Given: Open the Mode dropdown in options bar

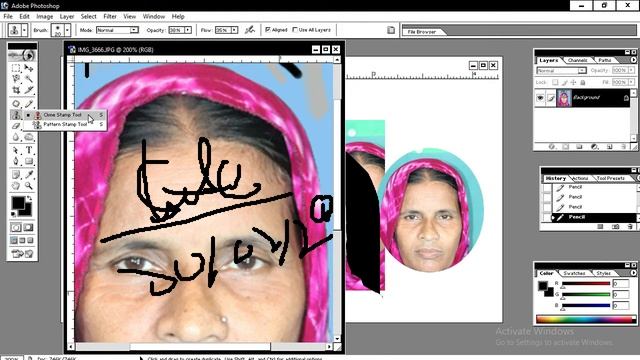Looking at the screenshot, I should coord(134,30).
